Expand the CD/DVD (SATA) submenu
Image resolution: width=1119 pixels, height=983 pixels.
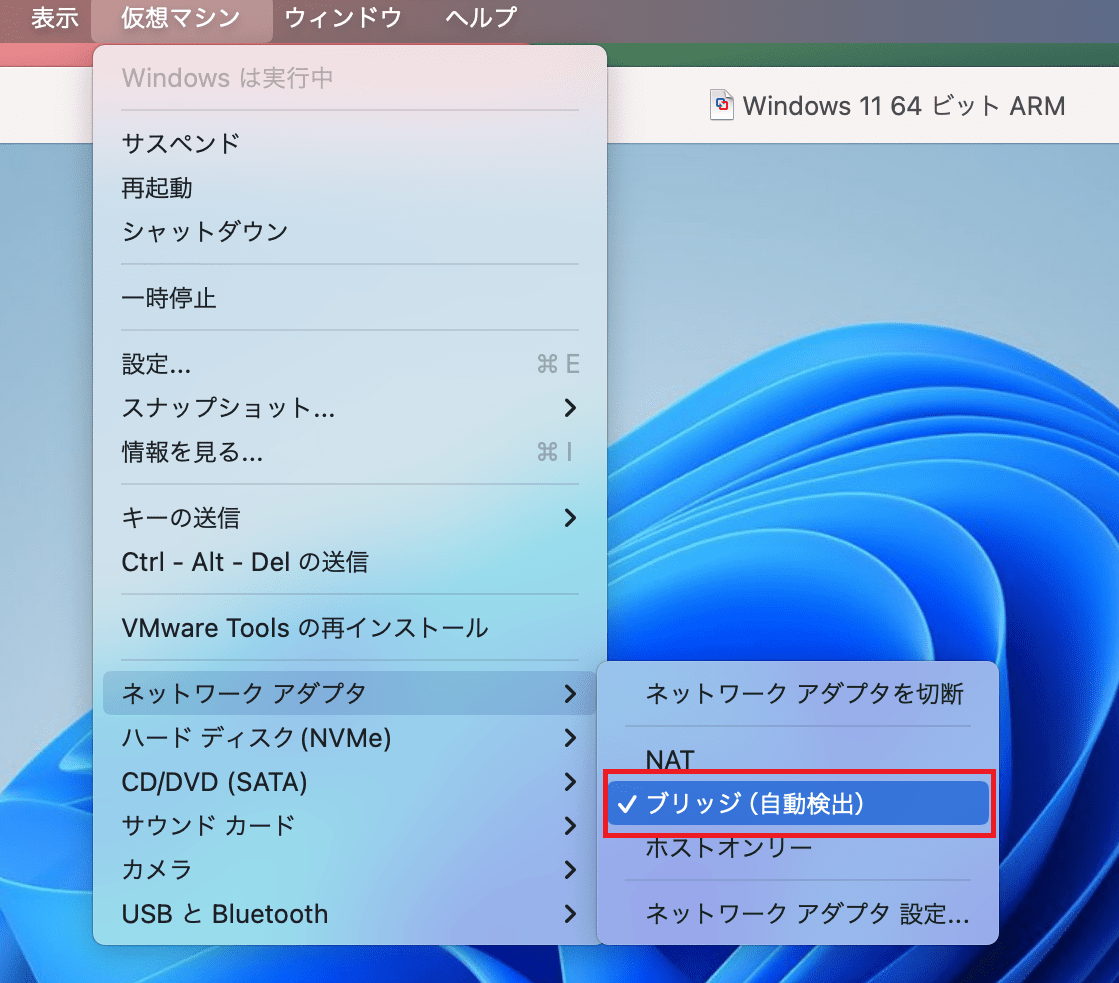point(350,782)
